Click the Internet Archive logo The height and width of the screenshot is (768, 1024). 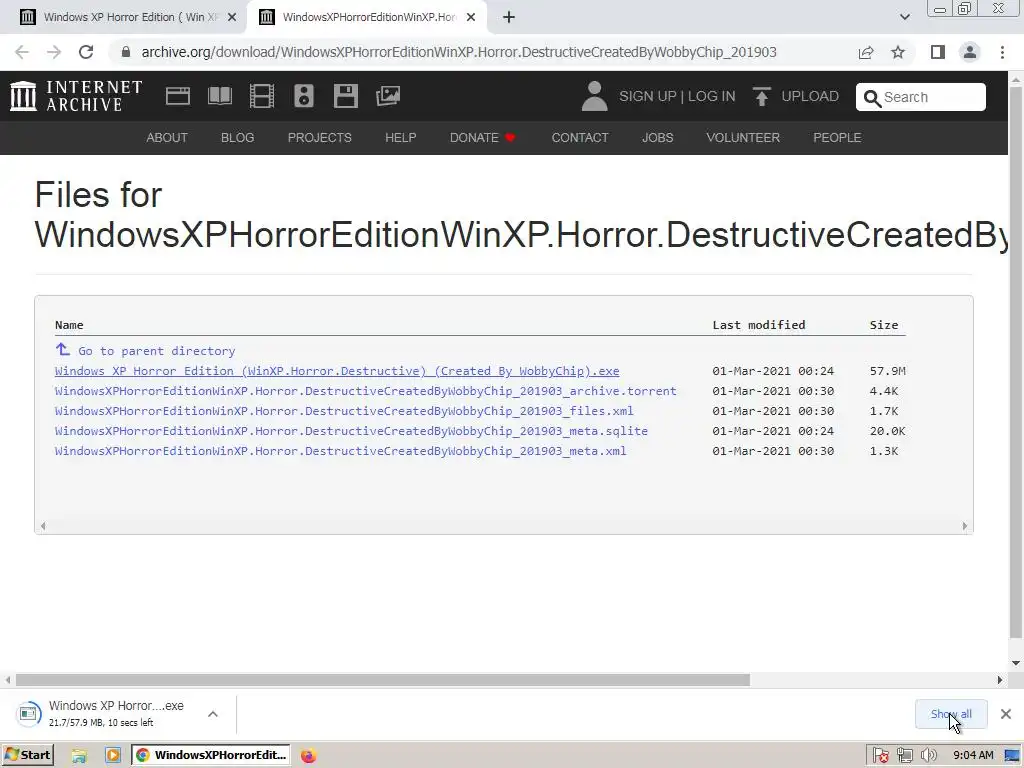click(76, 96)
